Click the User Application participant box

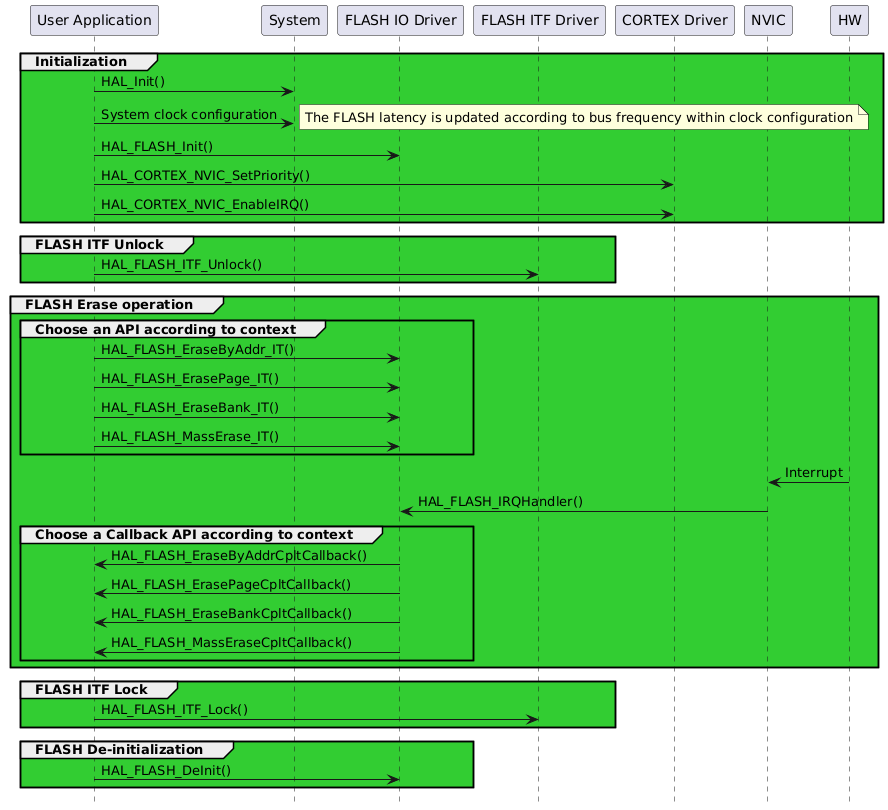(95, 20)
